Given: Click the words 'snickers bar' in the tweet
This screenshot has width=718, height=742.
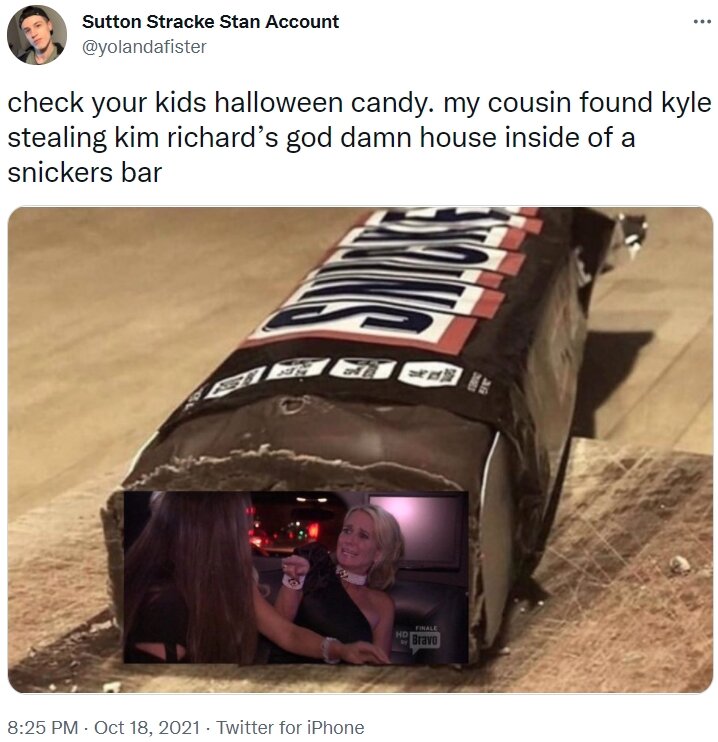Looking at the screenshot, I should tap(85, 173).
